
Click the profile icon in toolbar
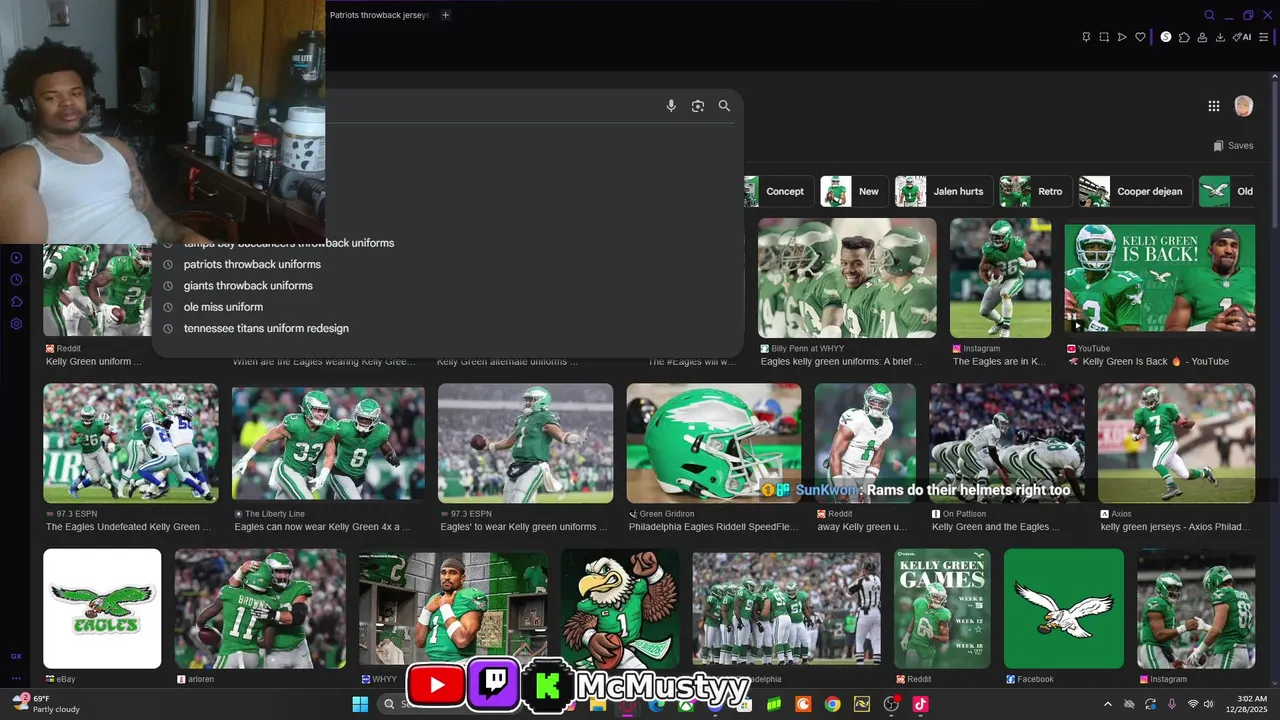click(1202, 37)
